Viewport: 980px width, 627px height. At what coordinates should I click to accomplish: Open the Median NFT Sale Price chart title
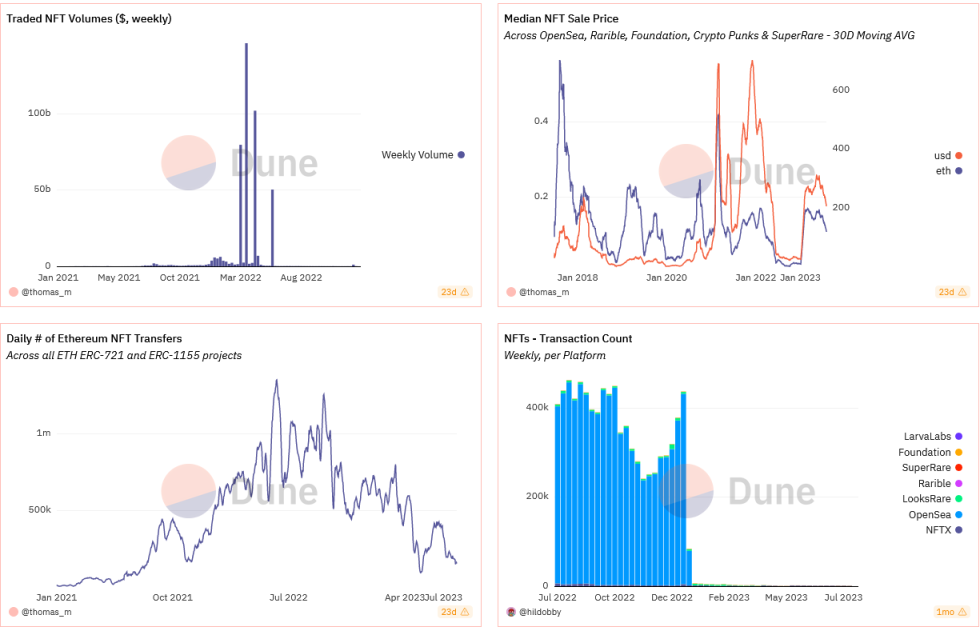tap(561, 19)
